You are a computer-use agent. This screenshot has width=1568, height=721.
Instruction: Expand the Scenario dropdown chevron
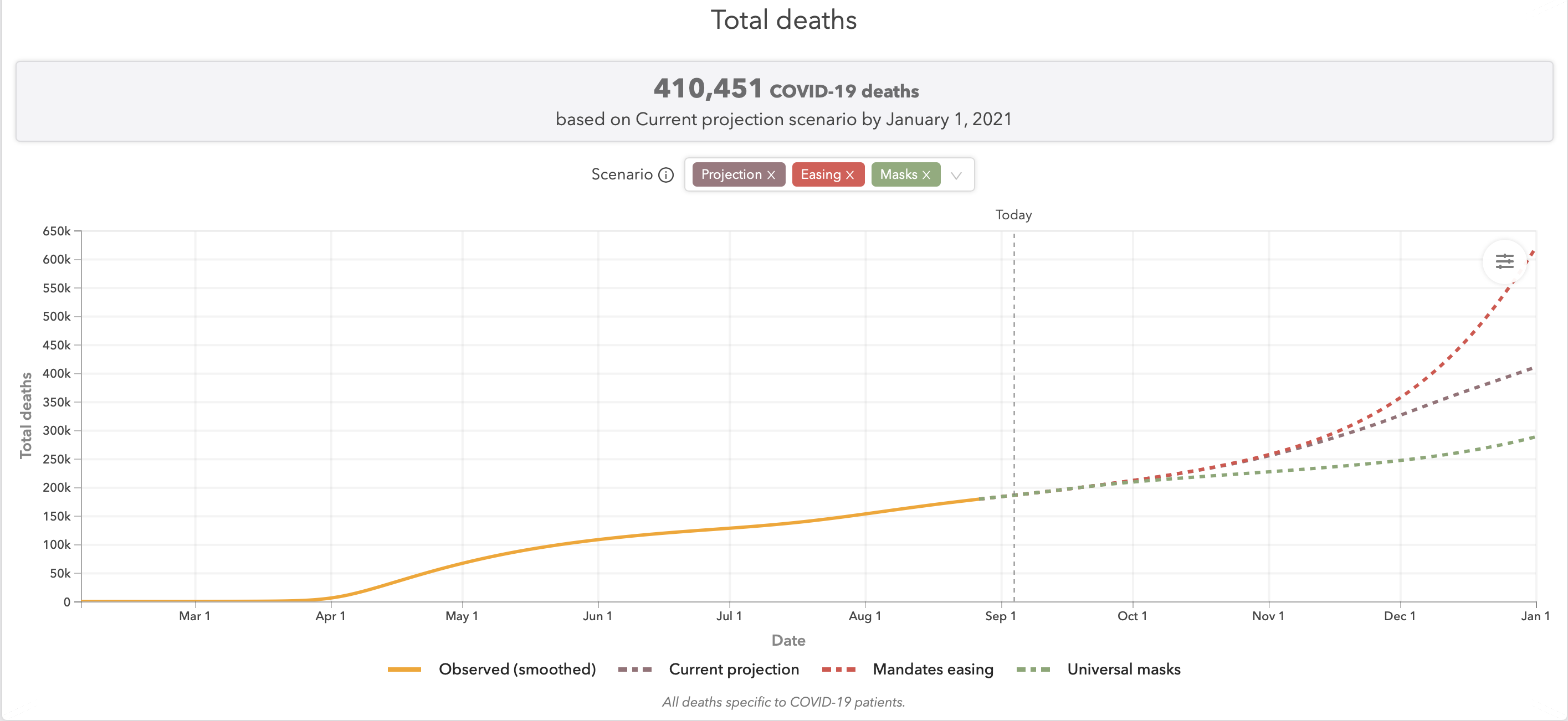956,175
